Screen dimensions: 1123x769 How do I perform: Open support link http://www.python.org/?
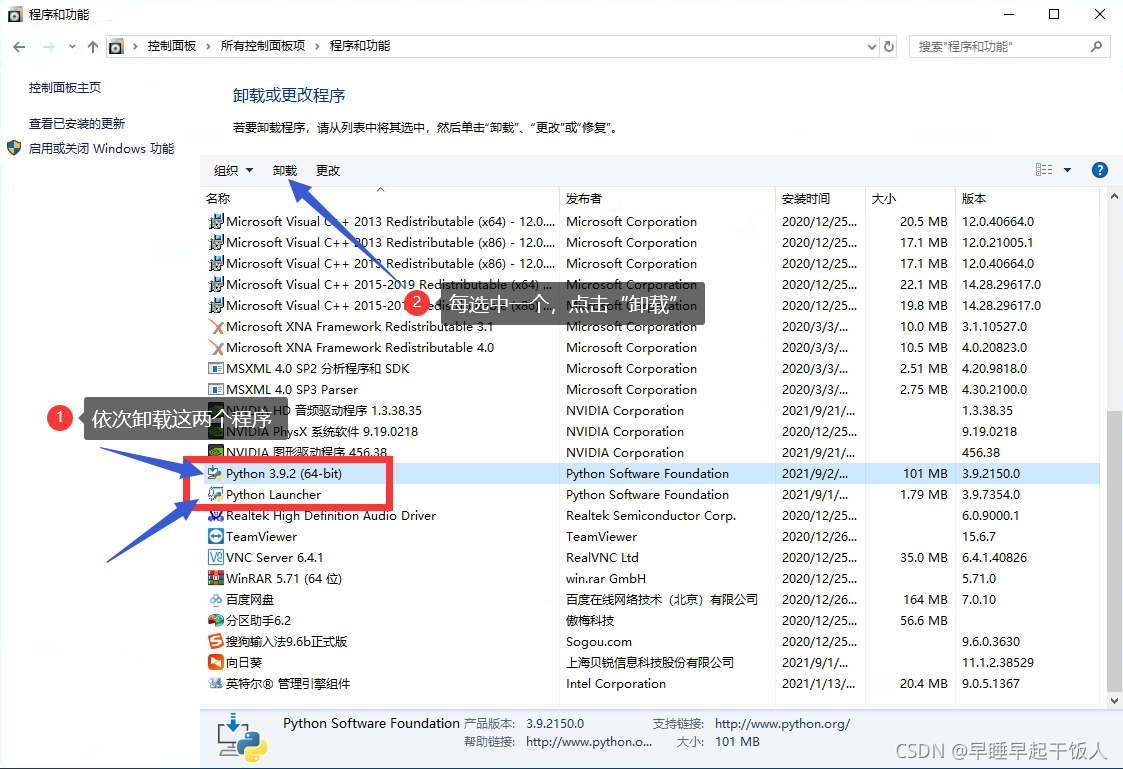click(x=783, y=724)
